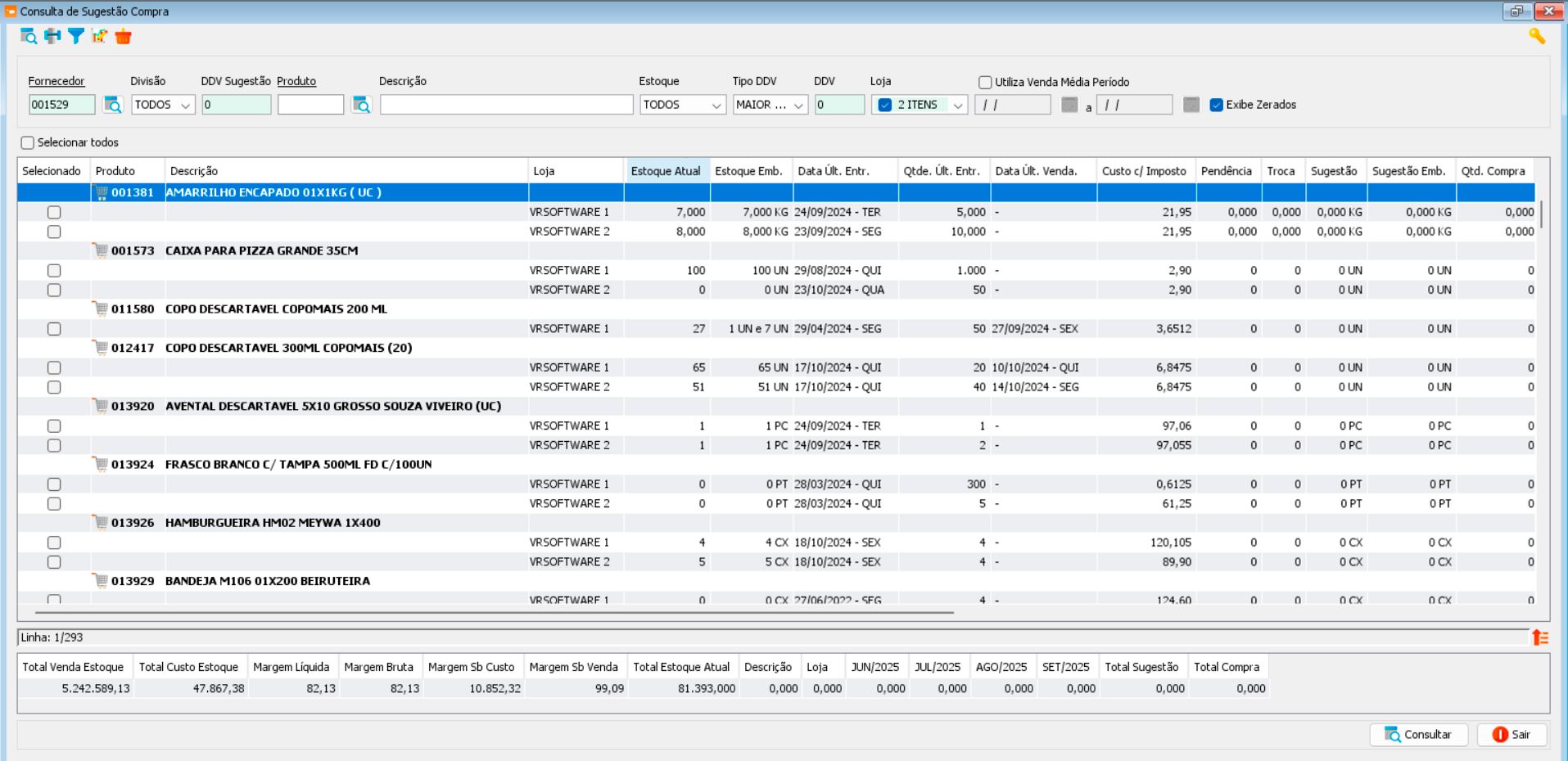
Task: Check the Selecionar todos checkbox
Action: coord(28,142)
